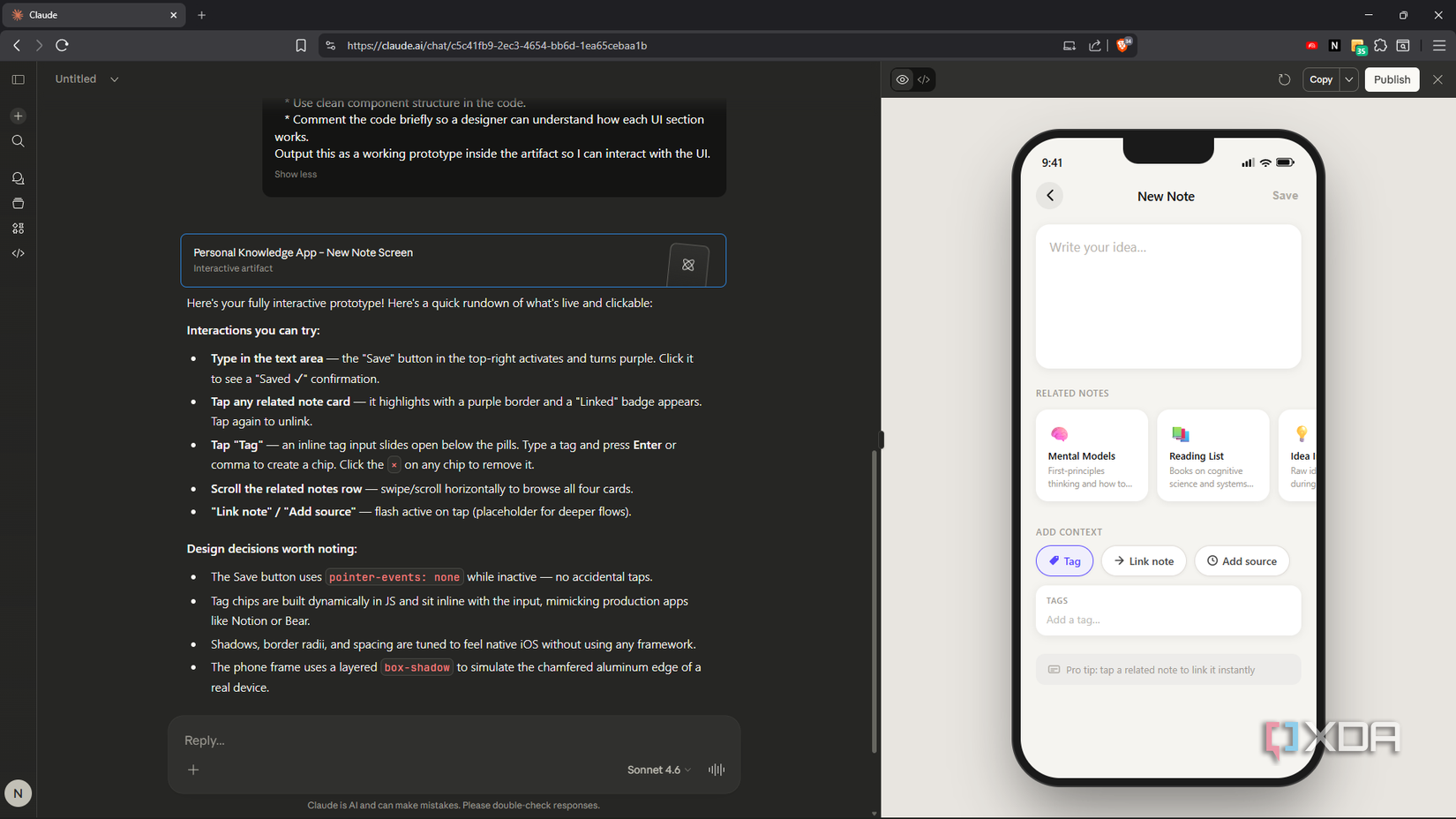Open Code icon in left sidebar
This screenshot has height=819, width=1456.
pos(18,253)
